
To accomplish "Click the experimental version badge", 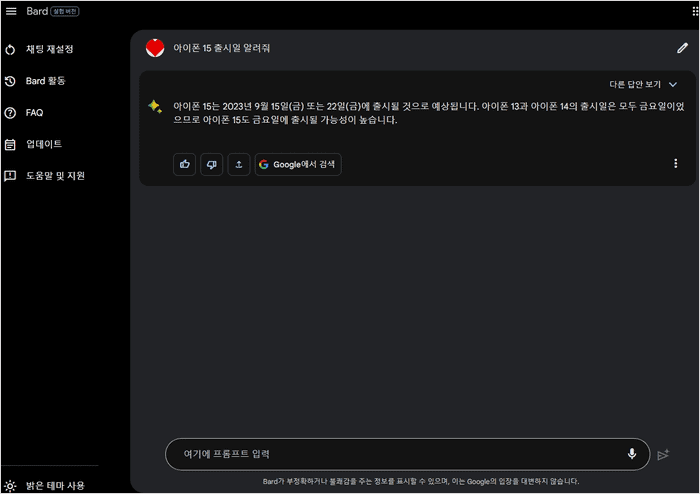I will click(x=65, y=11).
